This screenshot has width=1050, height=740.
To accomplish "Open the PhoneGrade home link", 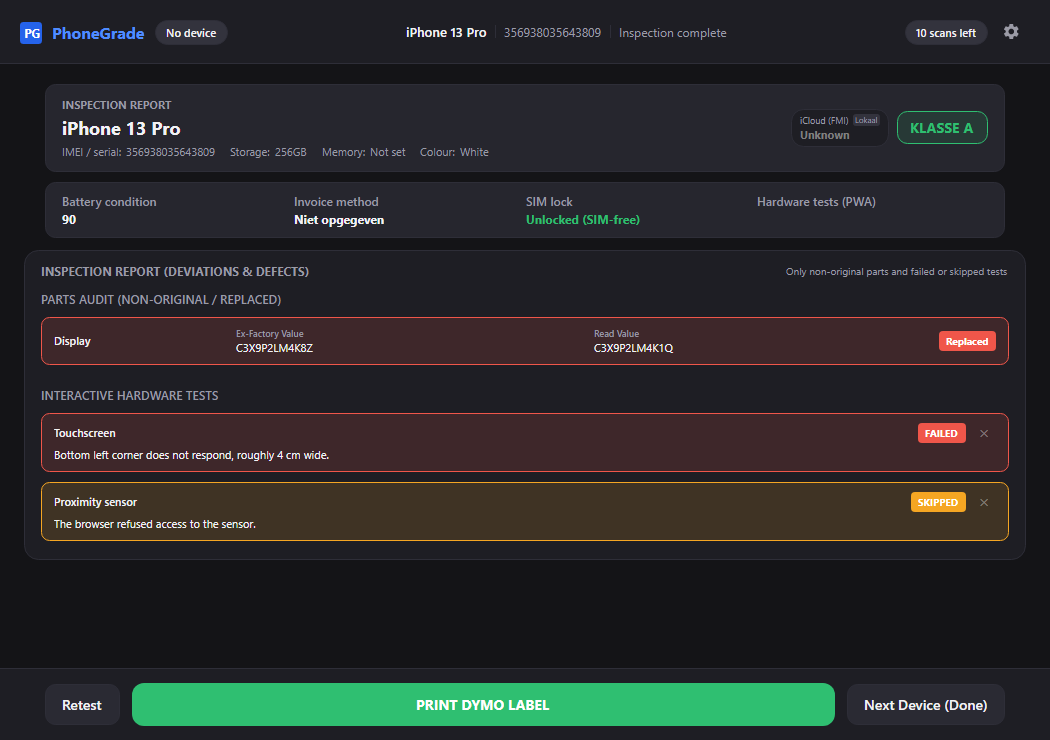I will [98, 33].
